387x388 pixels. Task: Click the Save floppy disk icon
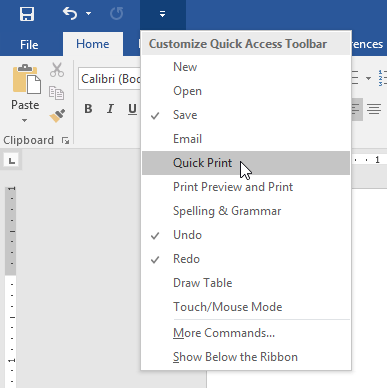point(27,14)
